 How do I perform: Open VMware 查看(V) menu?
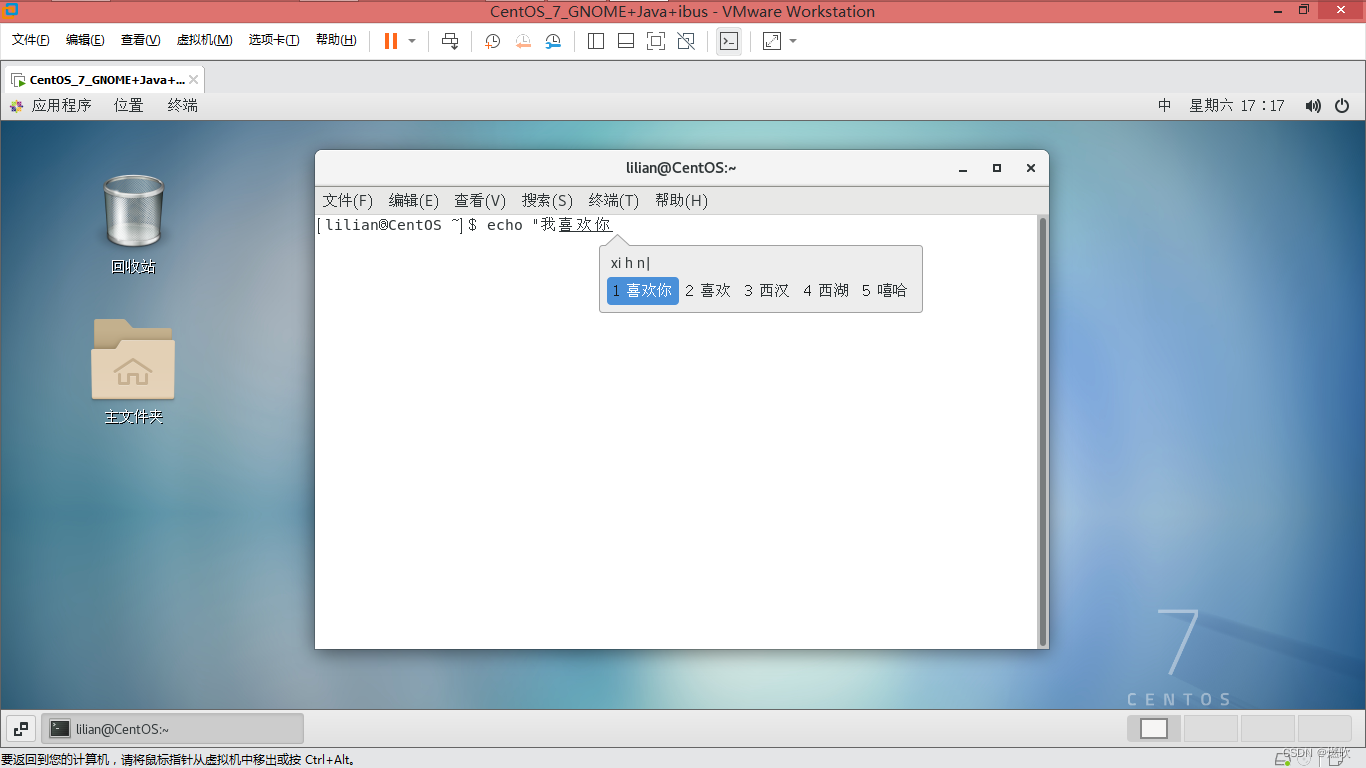140,40
